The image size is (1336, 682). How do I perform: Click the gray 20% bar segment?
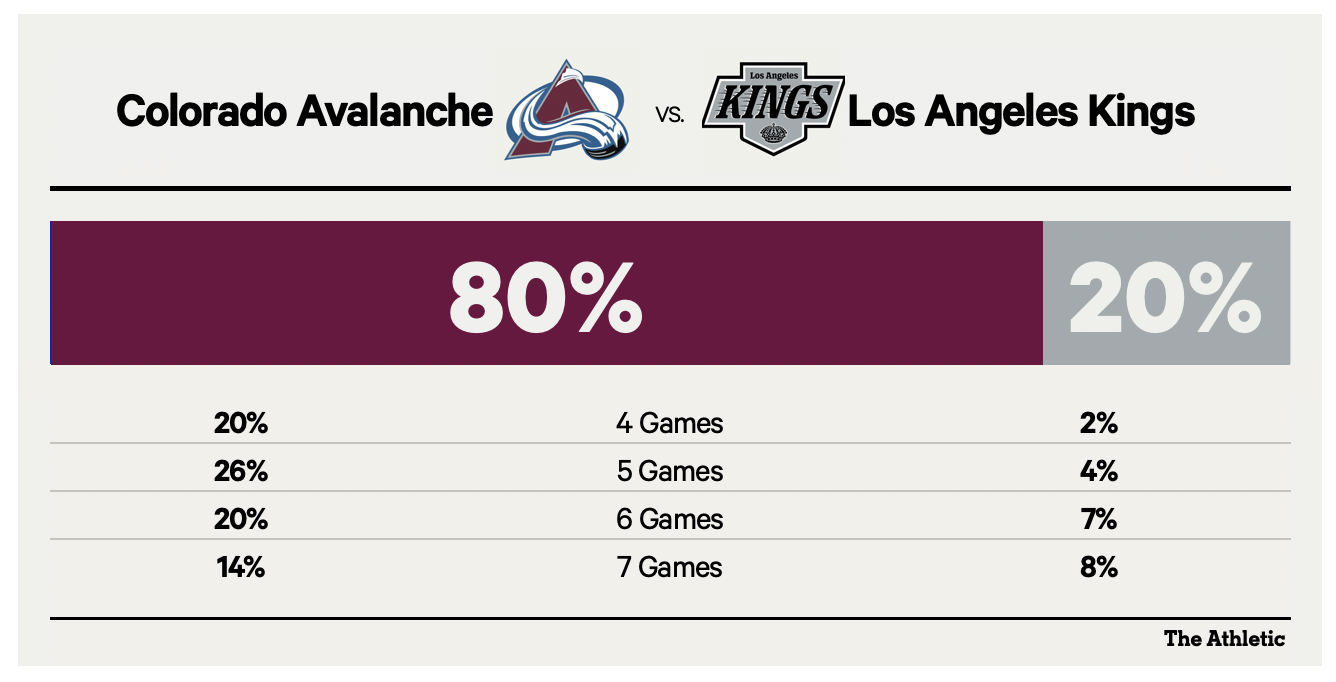coord(1166,293)
